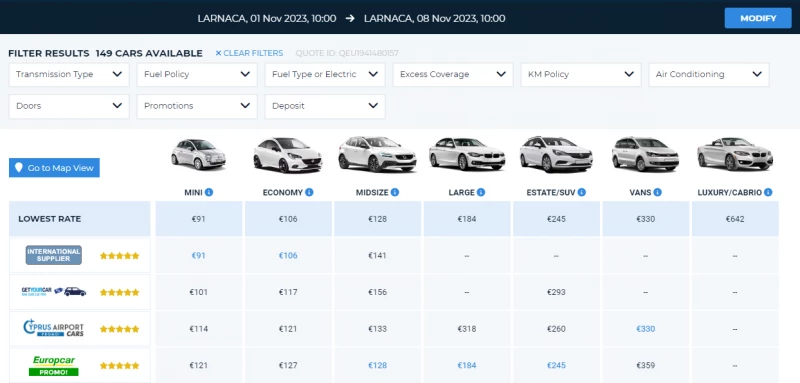
Task: Click the Quote ID text
Action: [347, 53]
